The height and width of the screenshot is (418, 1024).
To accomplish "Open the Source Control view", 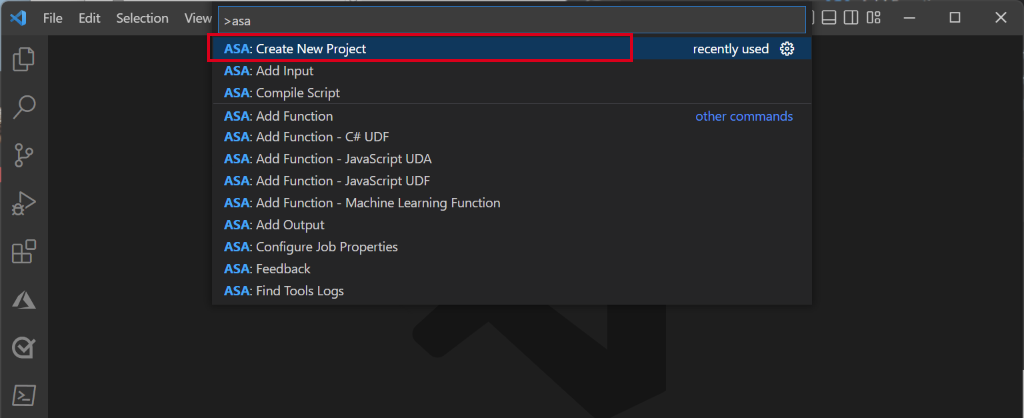I will point(24,155).
